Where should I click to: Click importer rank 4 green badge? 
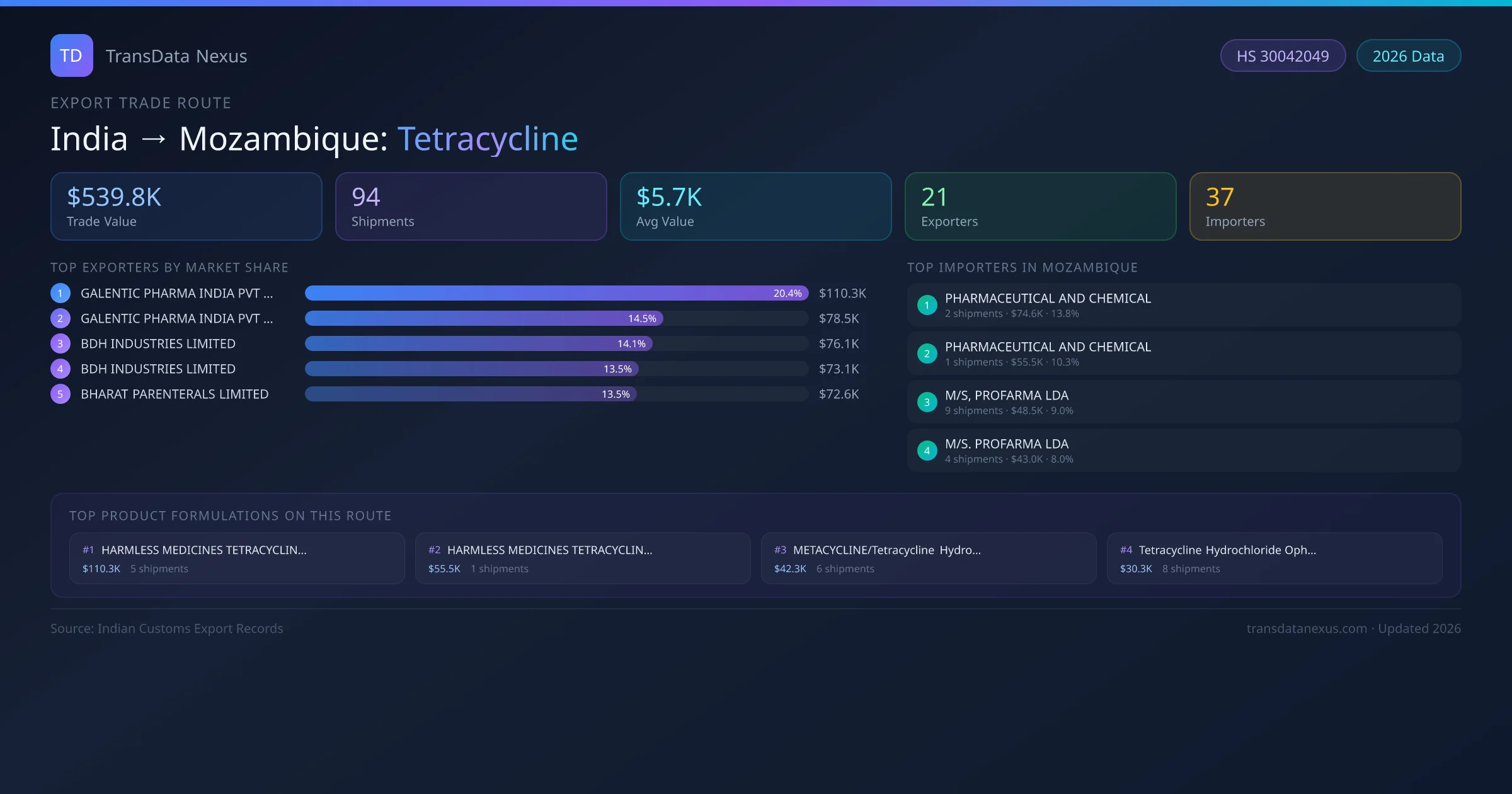tap(927, 451)
